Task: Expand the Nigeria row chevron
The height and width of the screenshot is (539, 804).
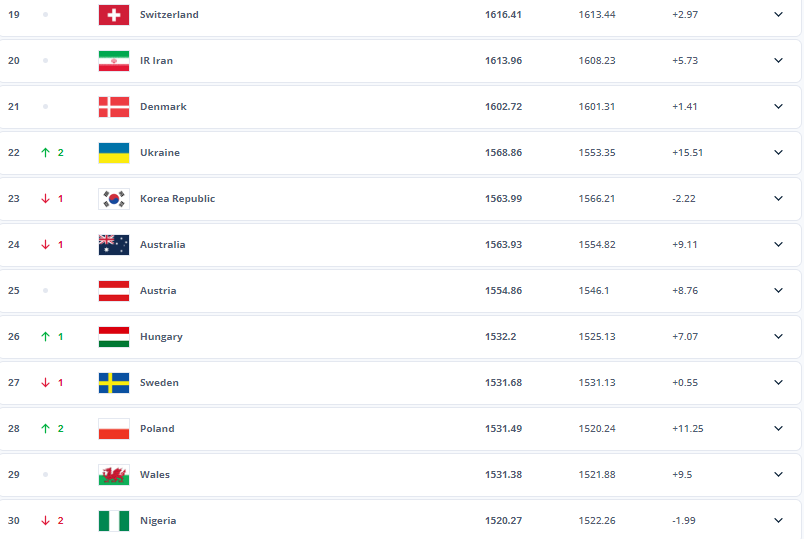Action: 778,521
